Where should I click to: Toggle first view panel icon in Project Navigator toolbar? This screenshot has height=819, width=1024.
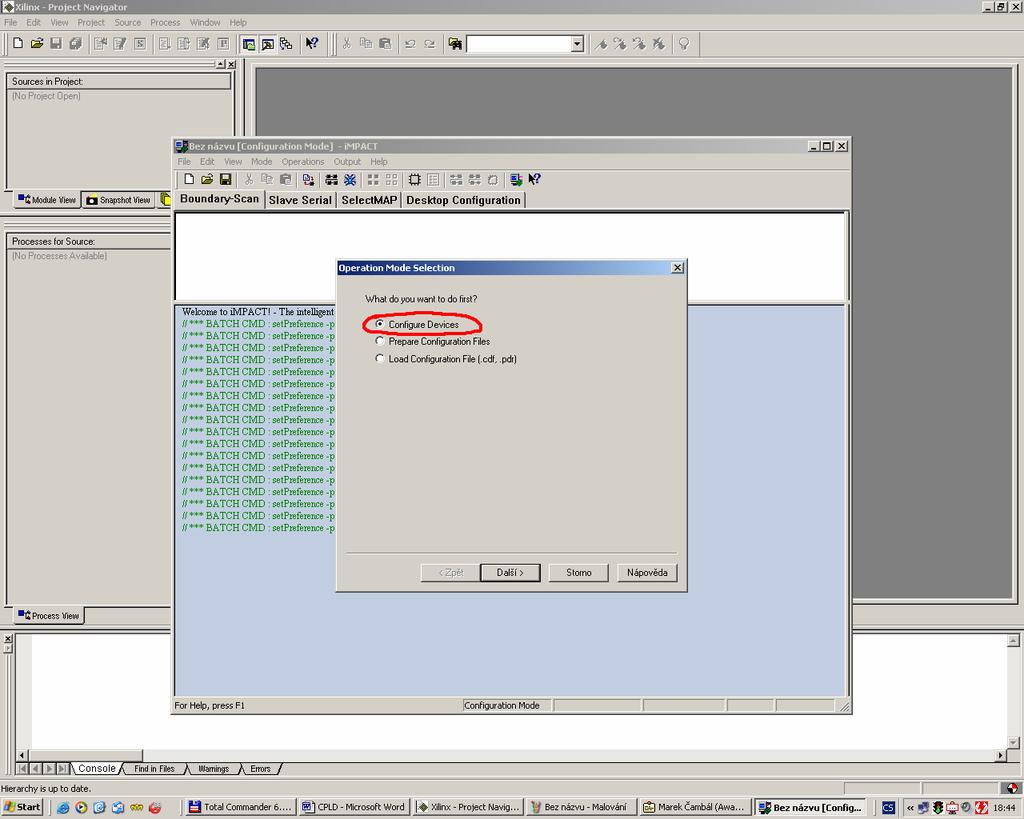(x=249, y=44)
